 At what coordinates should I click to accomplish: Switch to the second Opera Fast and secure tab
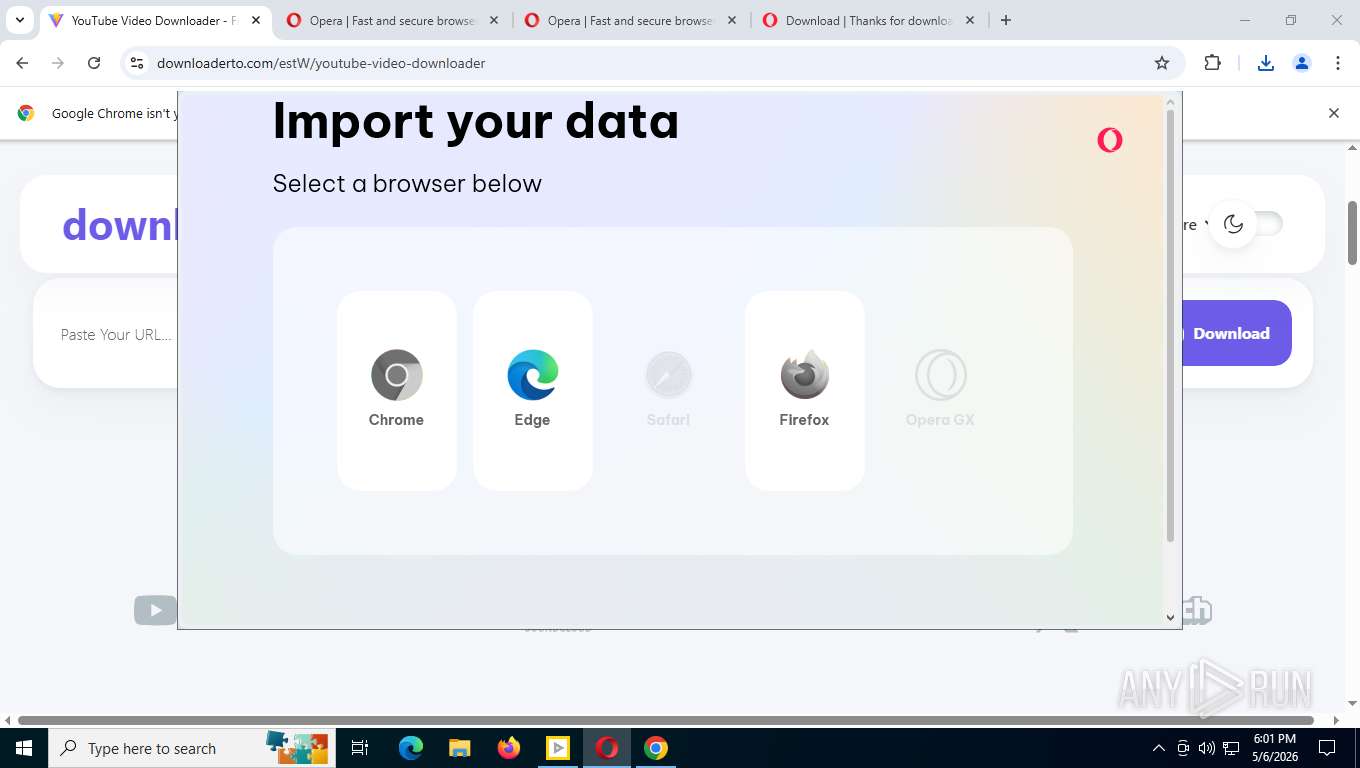tap(630, 20)
